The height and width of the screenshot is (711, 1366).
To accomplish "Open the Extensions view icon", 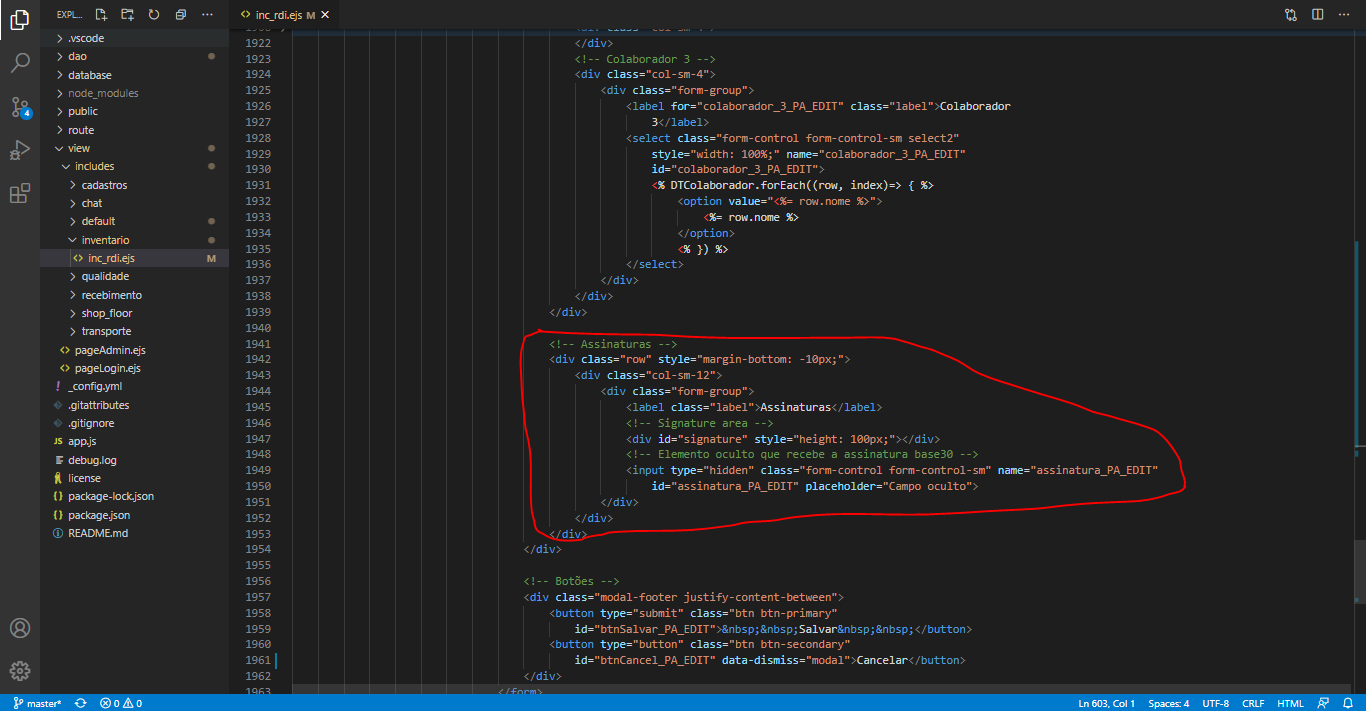I will [x=19, y=194].
